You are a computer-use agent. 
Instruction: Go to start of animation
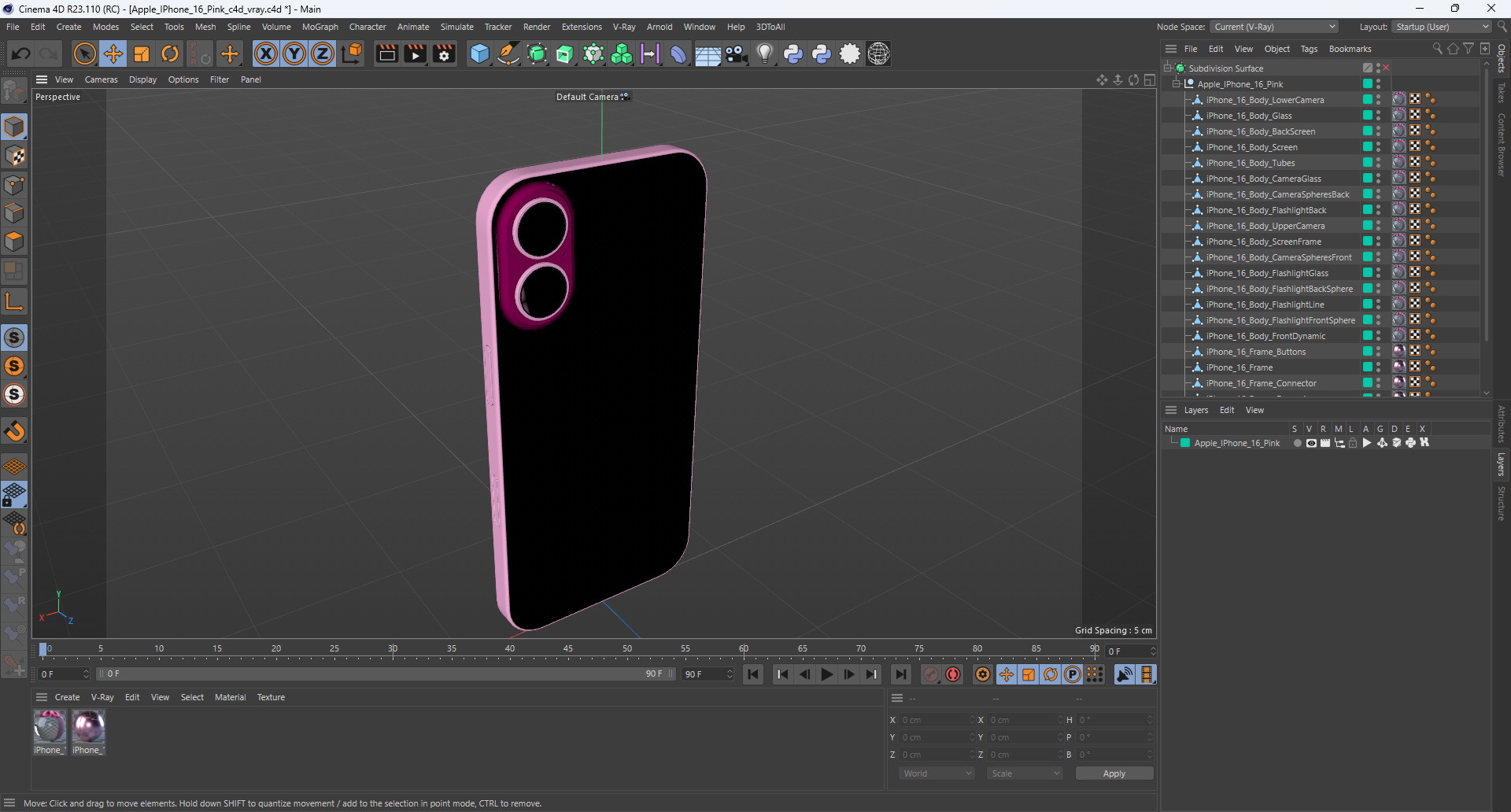pyautogui.click(x=753, y=674)
